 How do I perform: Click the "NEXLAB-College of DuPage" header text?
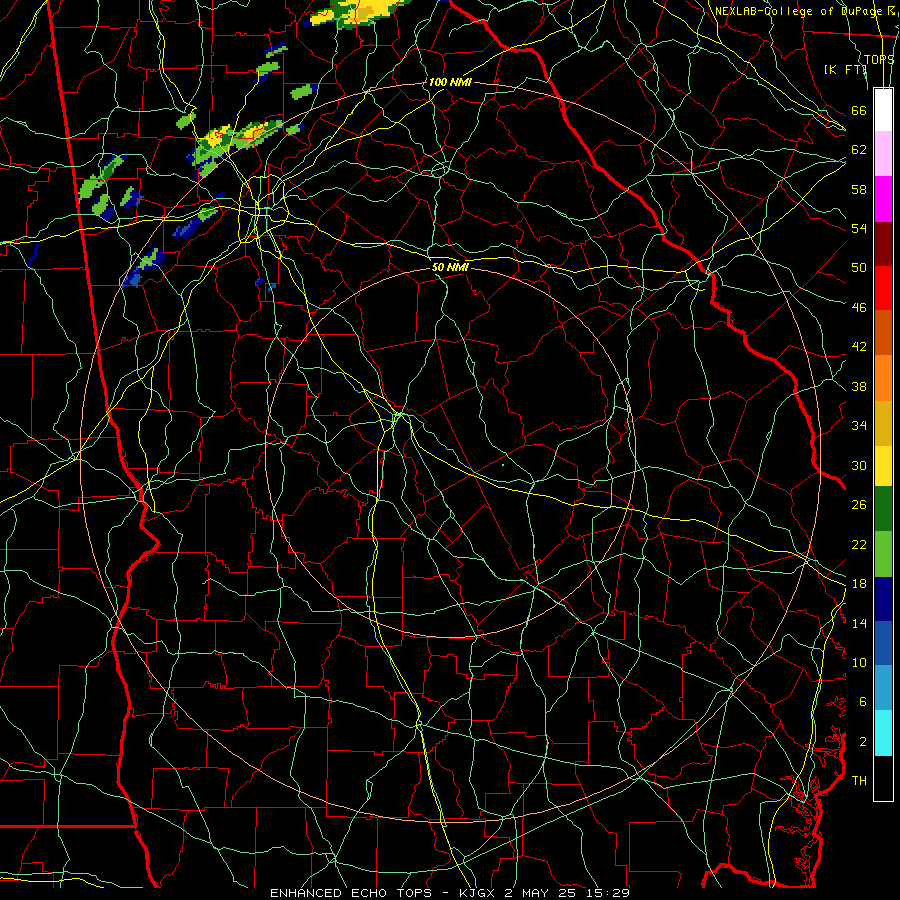799,11
